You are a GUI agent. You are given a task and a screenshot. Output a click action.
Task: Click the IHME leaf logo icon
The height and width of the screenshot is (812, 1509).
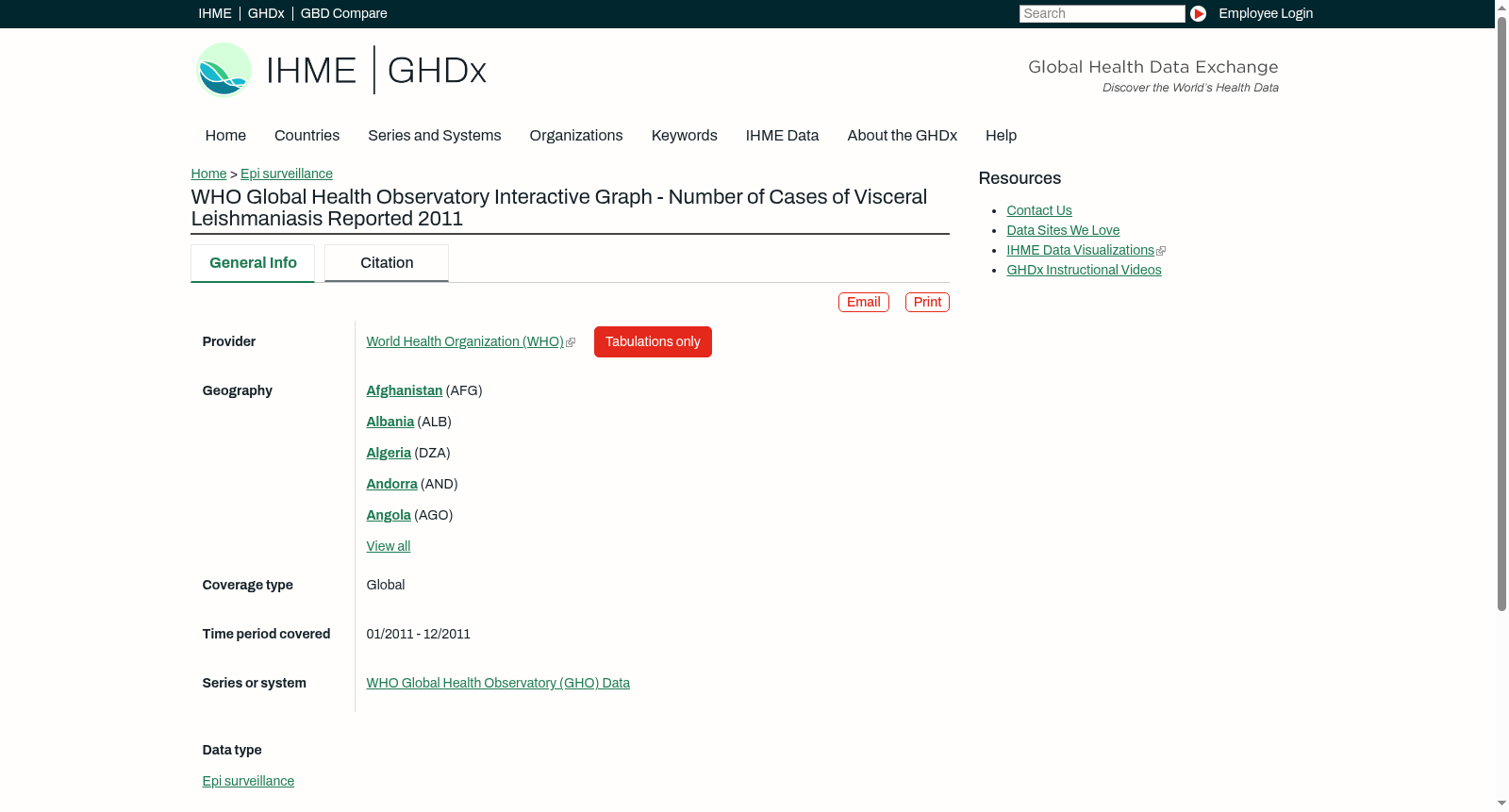224,70
